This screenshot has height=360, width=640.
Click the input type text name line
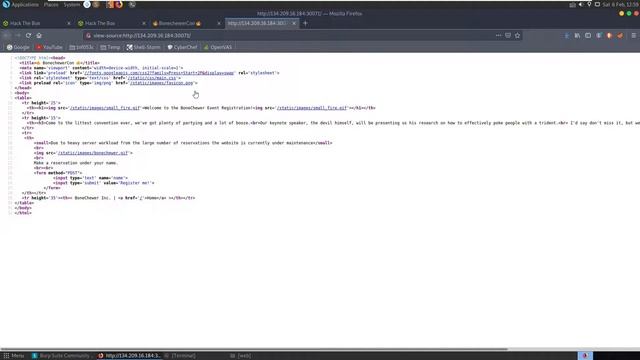pyautogui.click(x=90, y=178)
